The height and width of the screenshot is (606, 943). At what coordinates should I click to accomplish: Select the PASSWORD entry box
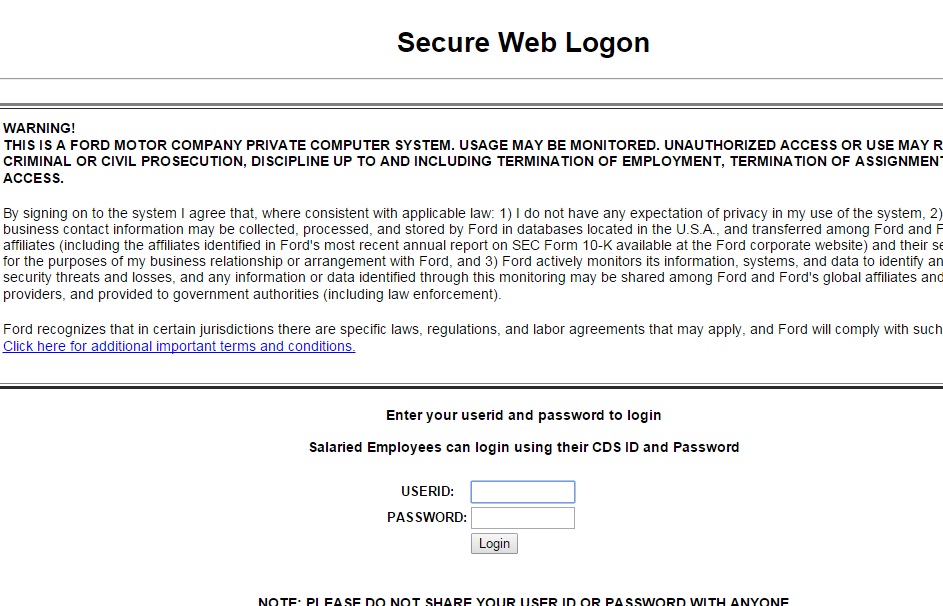pyautogui.click(x=523, y=518)
